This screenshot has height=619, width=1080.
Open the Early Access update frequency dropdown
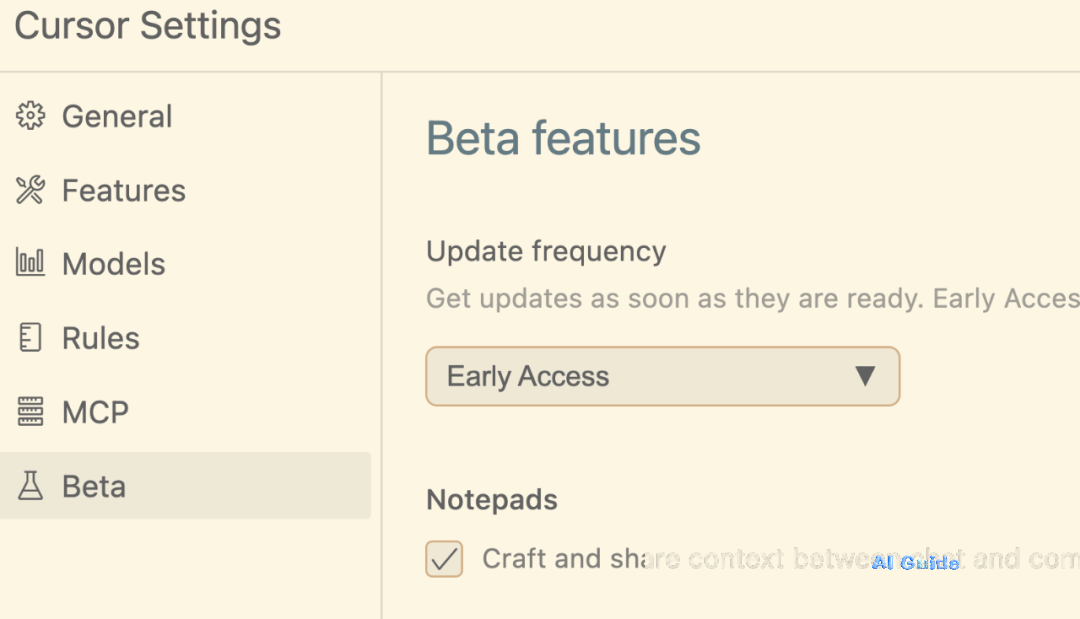coord(662,376)
